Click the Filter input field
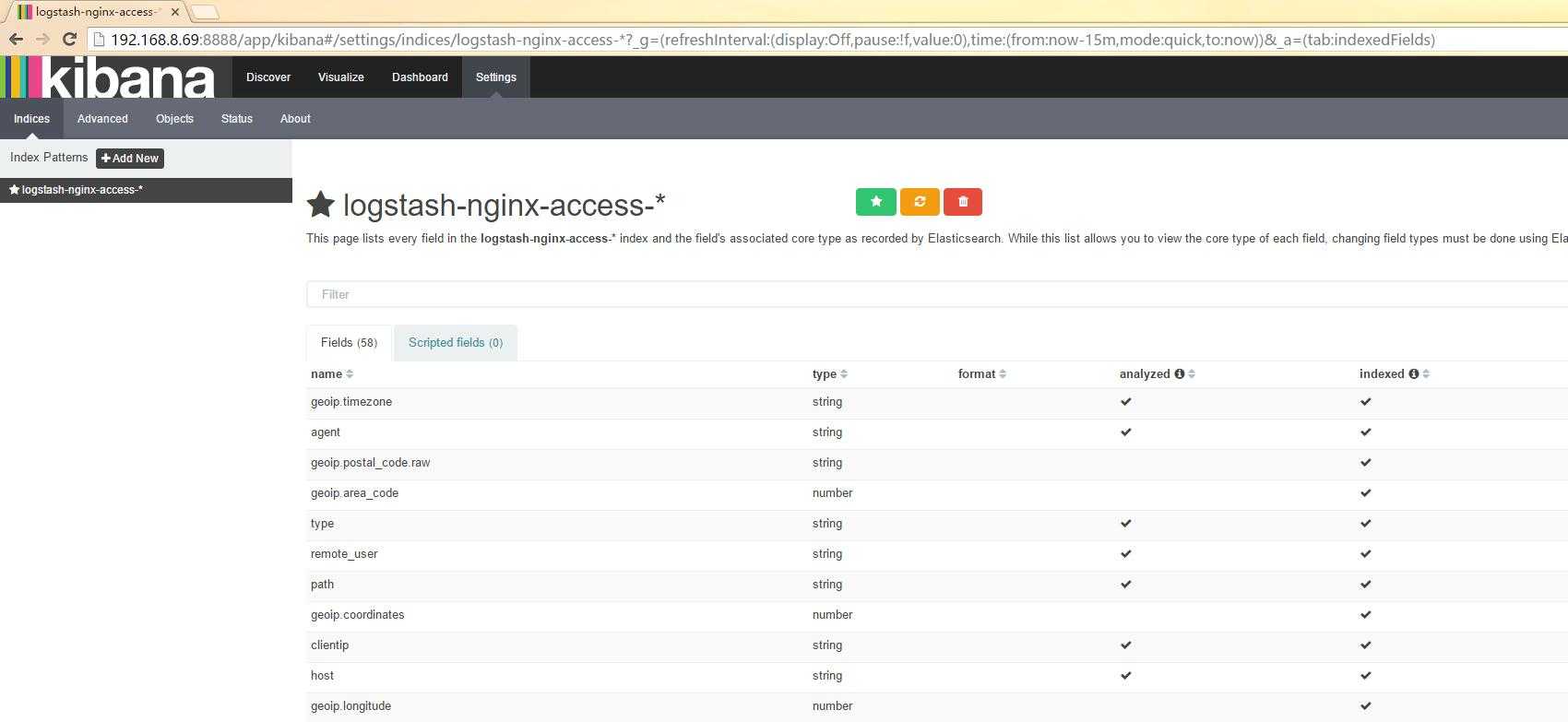Viewport: 1568px width, 722px height. [x=937, y=294]
